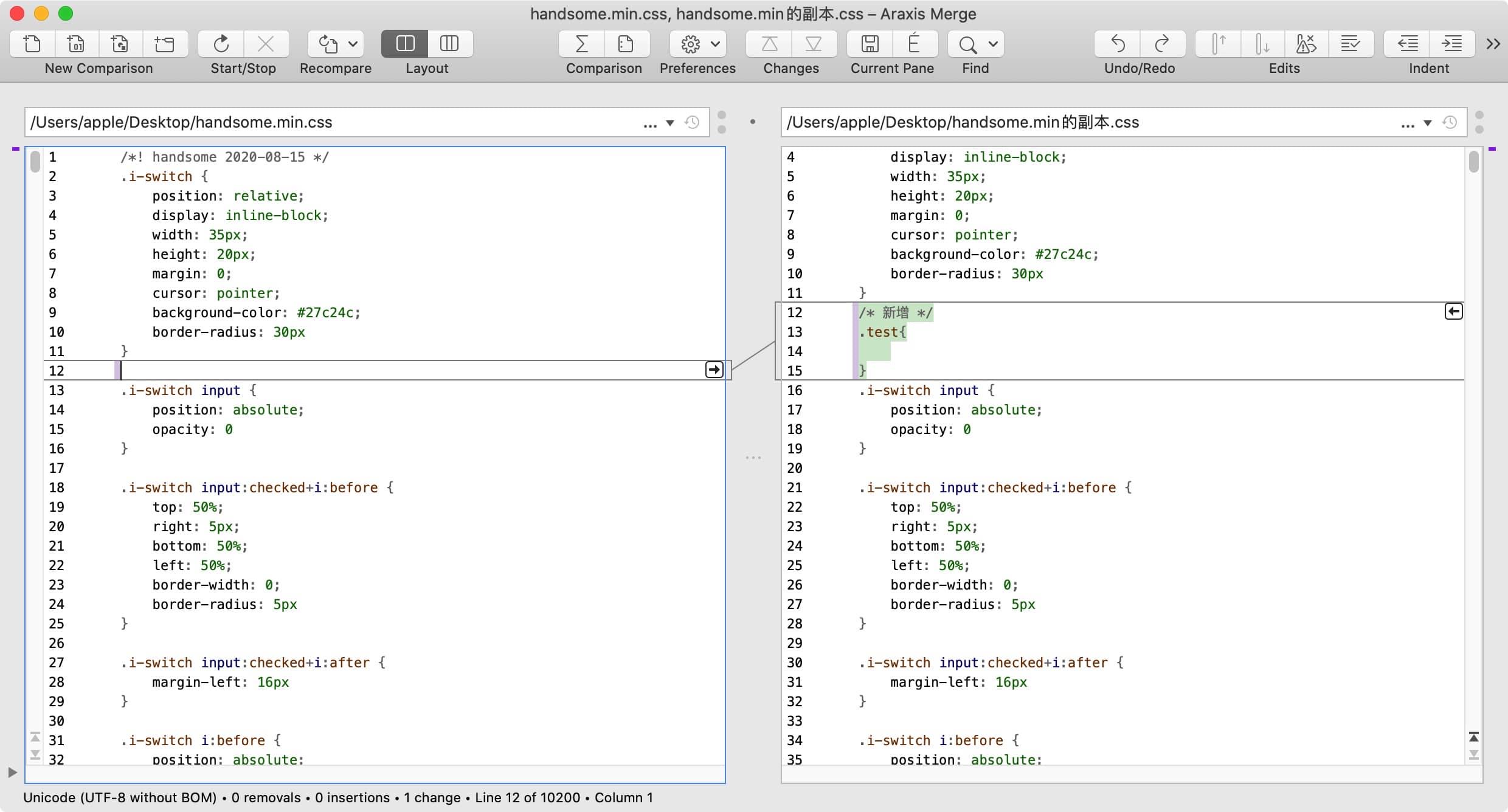Copy change to left with arrow button

tap(1453, 312)
